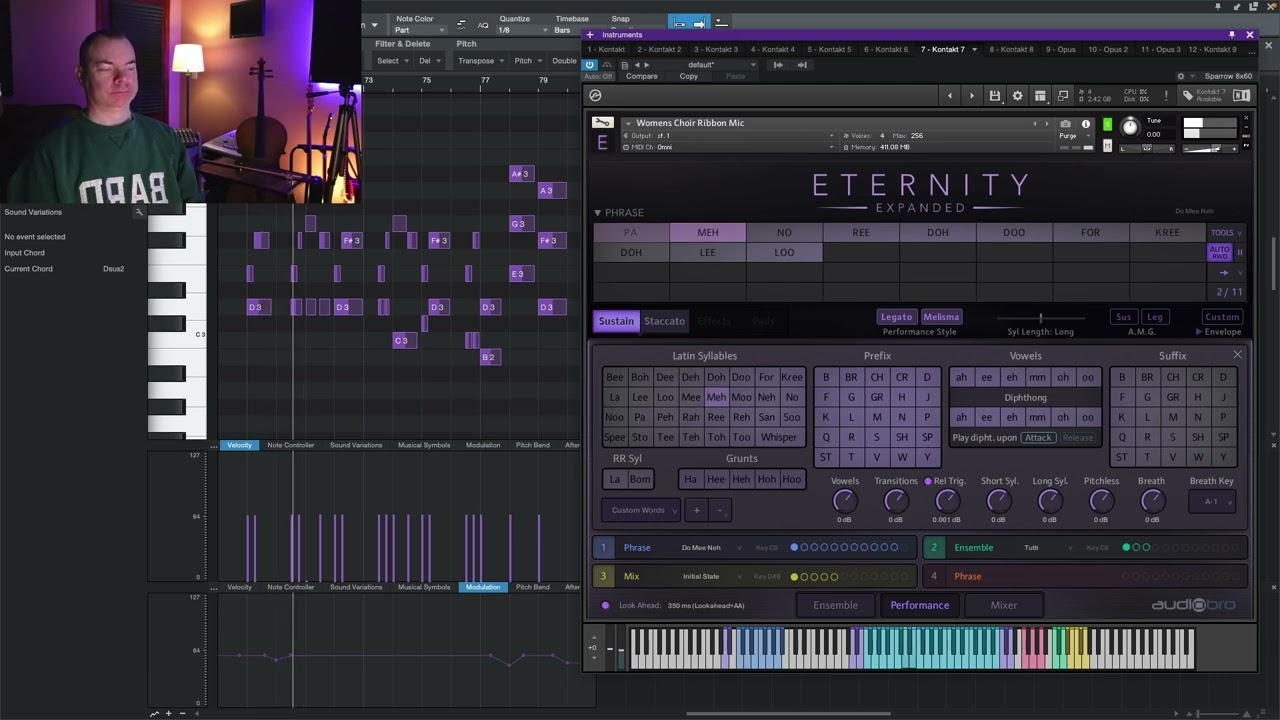1280x720 pixels.
Task: Click the Womens Choir Ribbon Mic name
Action: pos(690,123)
